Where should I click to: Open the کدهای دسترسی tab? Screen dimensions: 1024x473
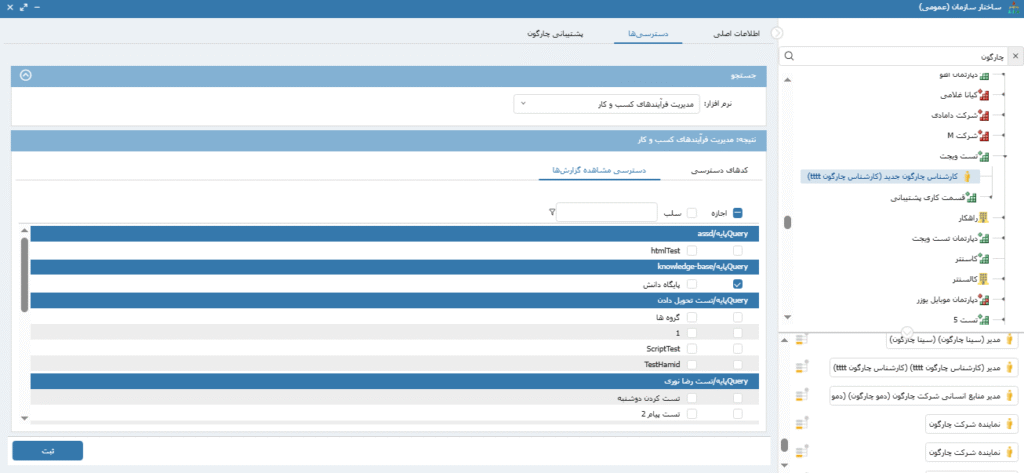click(719, 170)
